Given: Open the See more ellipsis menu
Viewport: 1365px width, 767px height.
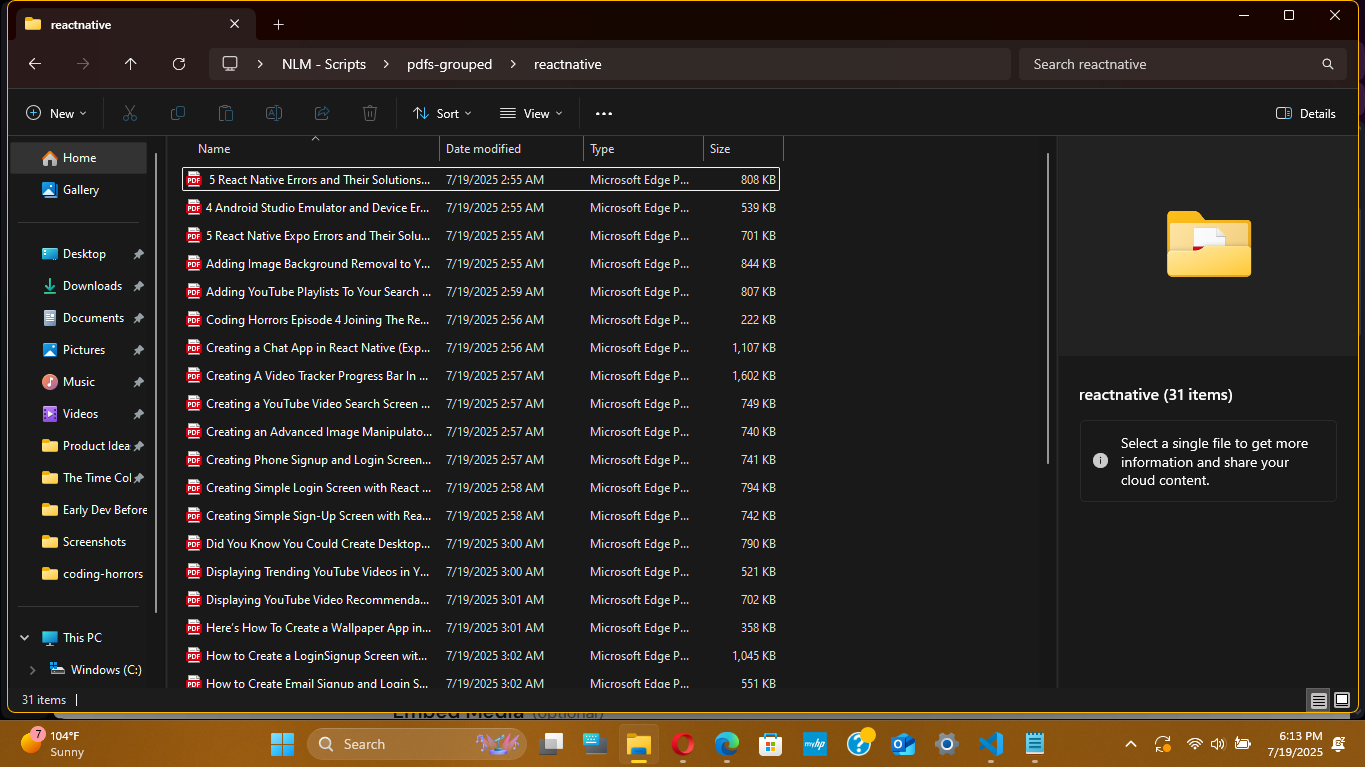Looking at the screenshot, I should (x=603, y=113).
